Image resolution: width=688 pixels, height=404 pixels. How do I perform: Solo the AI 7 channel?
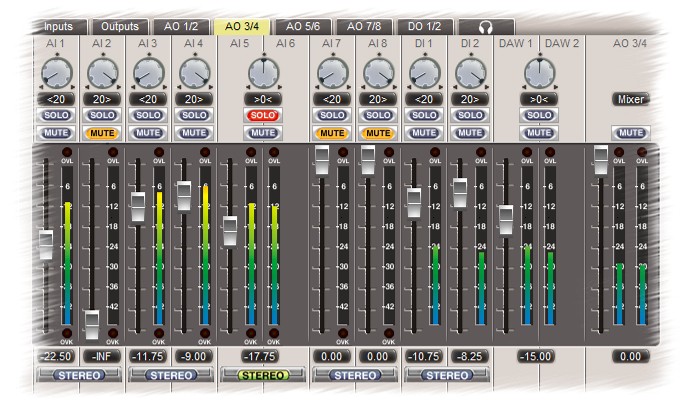(x=332, y=115)
